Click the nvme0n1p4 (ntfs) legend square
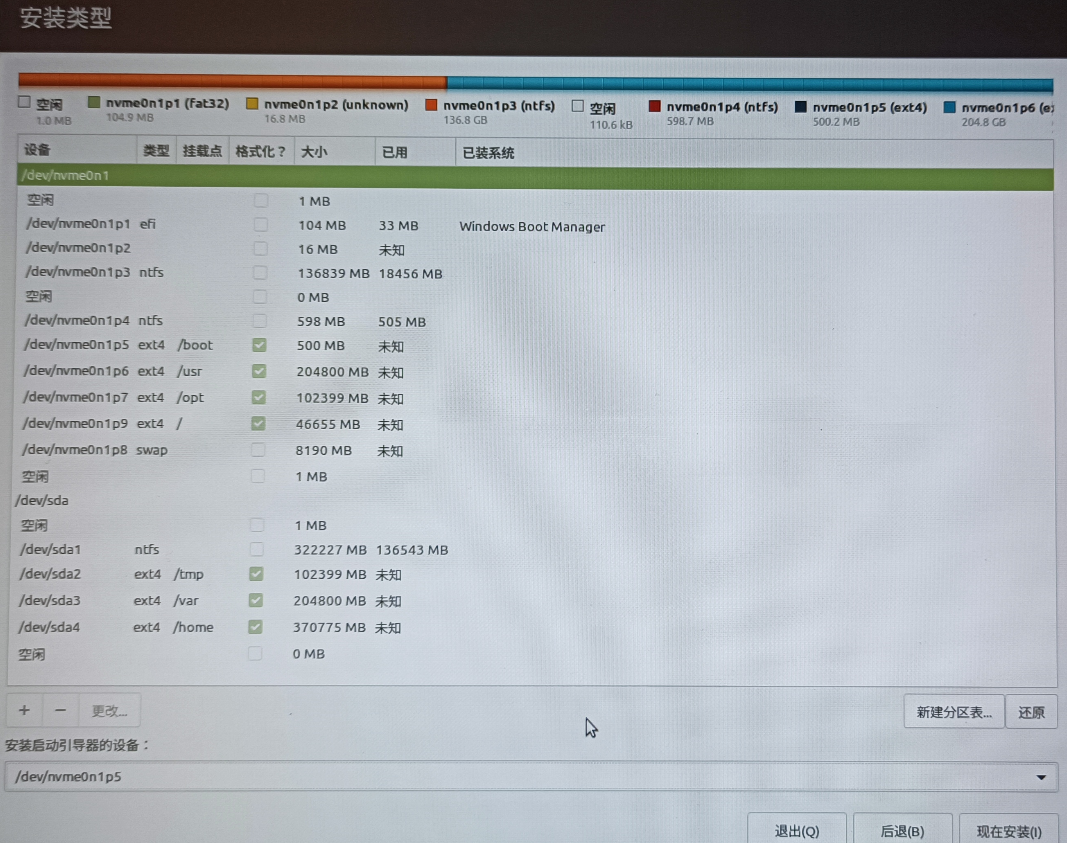This screenshot has width=1067, height=843. coord(655,105)
